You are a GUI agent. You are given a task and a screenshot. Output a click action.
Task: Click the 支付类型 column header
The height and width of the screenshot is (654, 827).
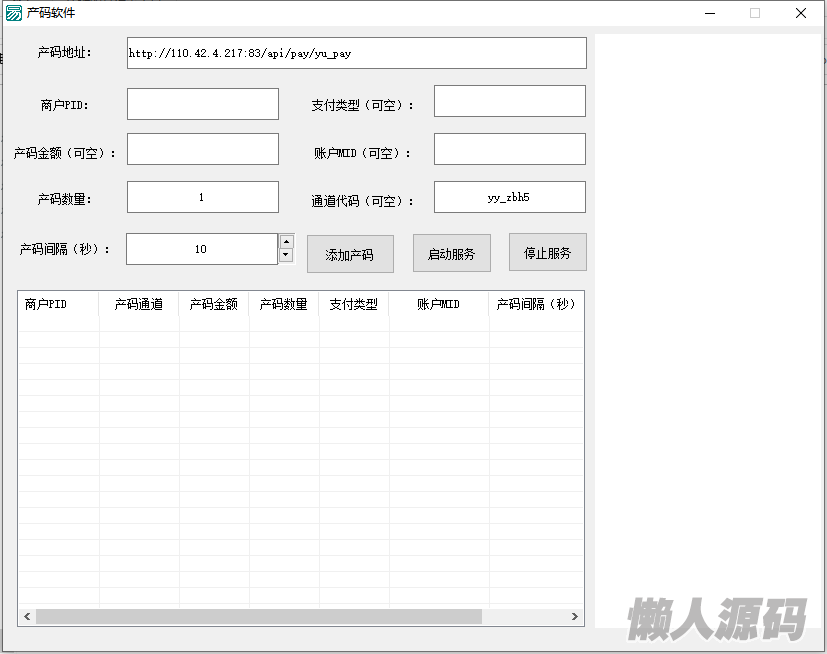click(x=354, y=304)
